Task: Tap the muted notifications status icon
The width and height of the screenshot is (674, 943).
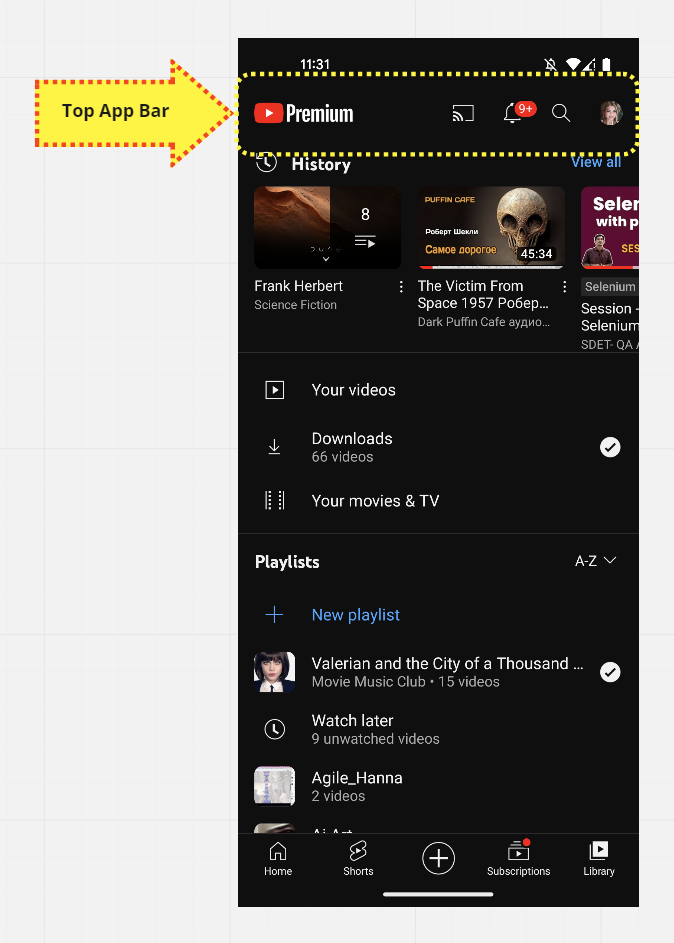Action: click(551, 64)
